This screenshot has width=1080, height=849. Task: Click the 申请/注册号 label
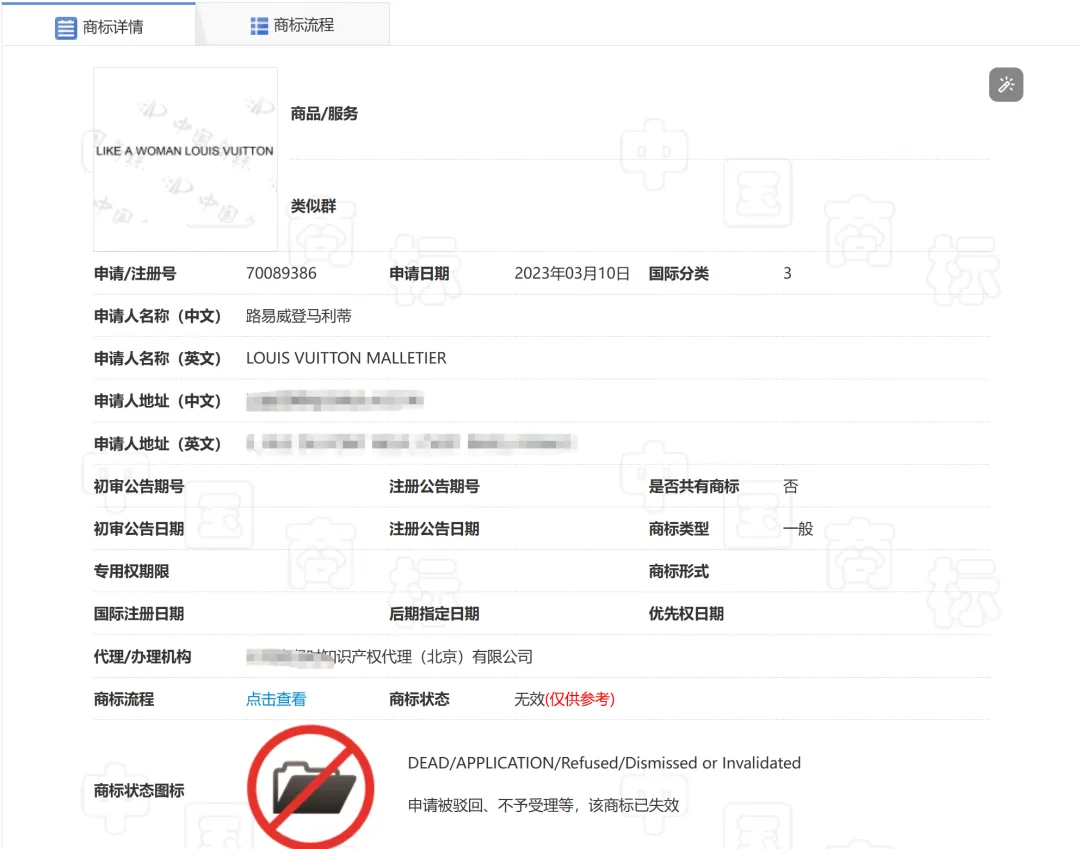point(135,273)
